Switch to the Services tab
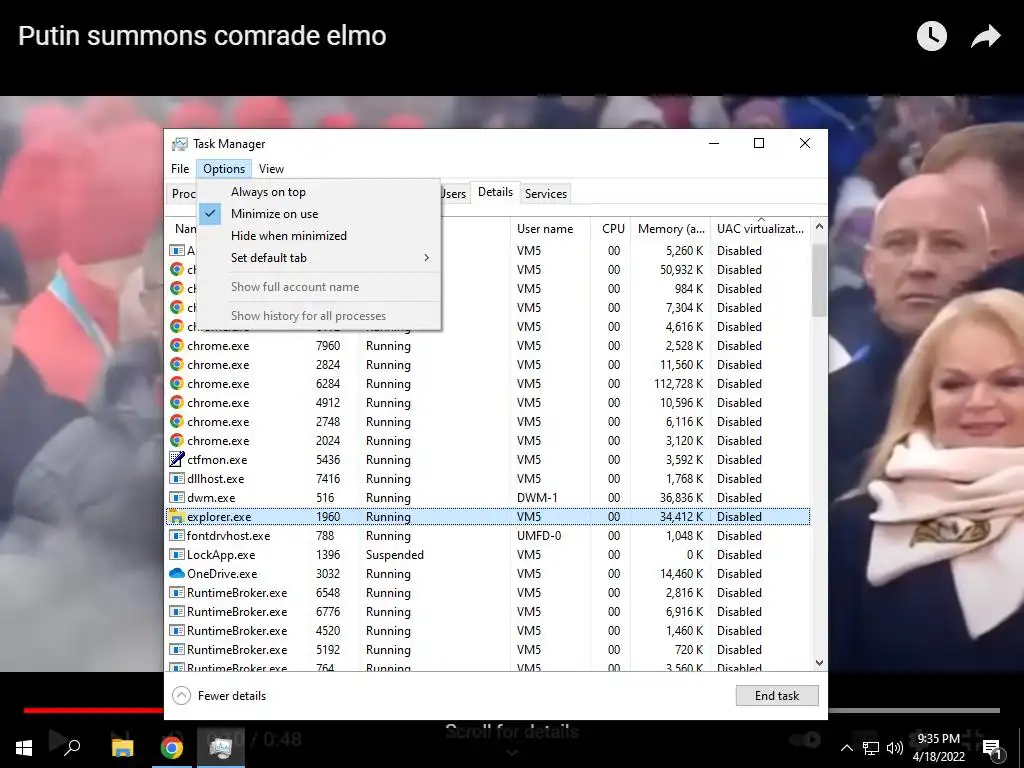Image resolution: width=1024 pixels, height=768 pixels. [546, 194]
